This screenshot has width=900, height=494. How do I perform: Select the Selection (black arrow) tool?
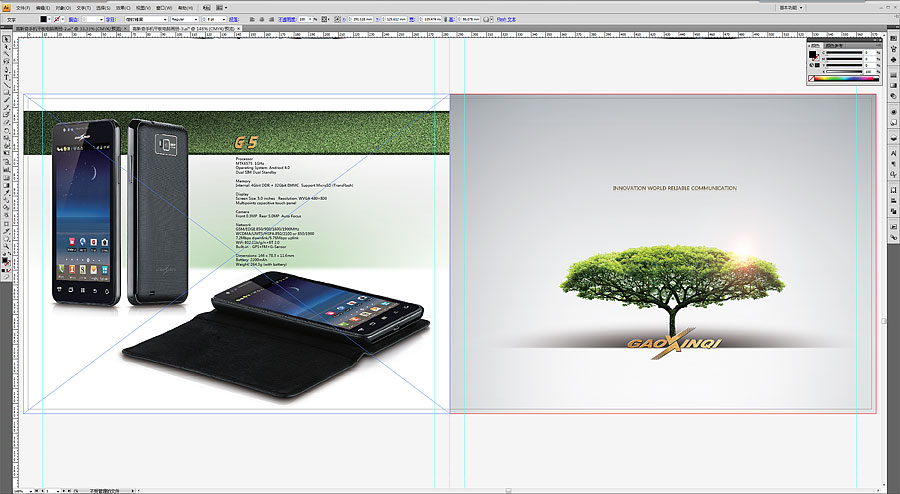(6, 39)
